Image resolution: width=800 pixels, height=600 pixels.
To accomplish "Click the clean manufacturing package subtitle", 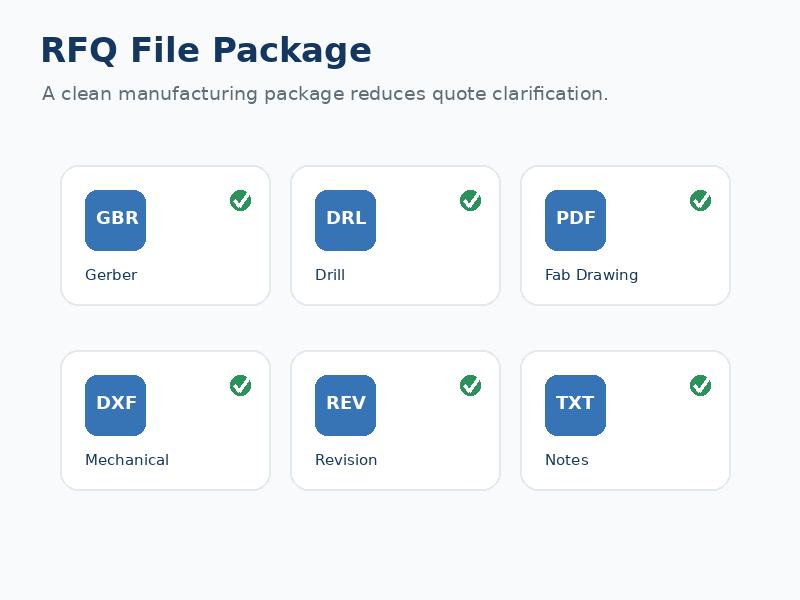I will pos(325,94).
